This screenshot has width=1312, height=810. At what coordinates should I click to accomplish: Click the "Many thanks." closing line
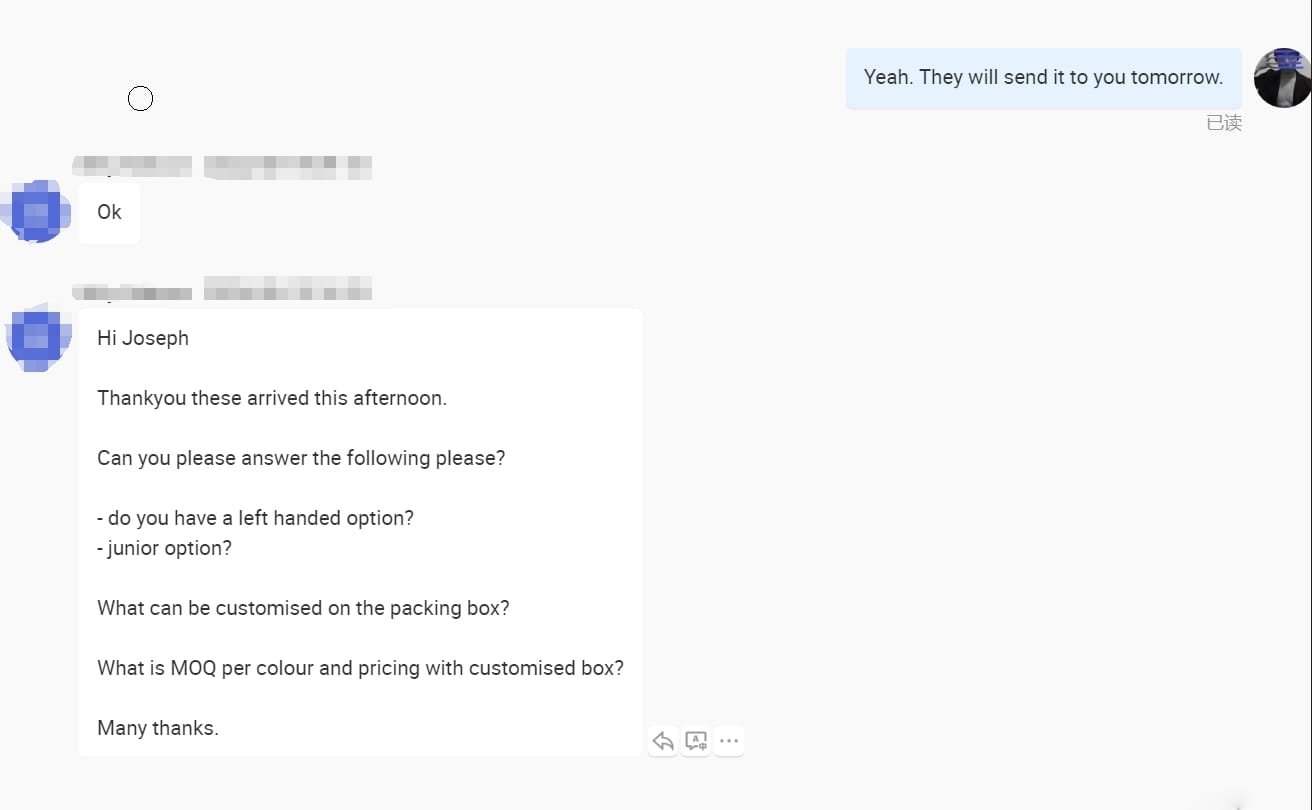[x=158, y=728]
